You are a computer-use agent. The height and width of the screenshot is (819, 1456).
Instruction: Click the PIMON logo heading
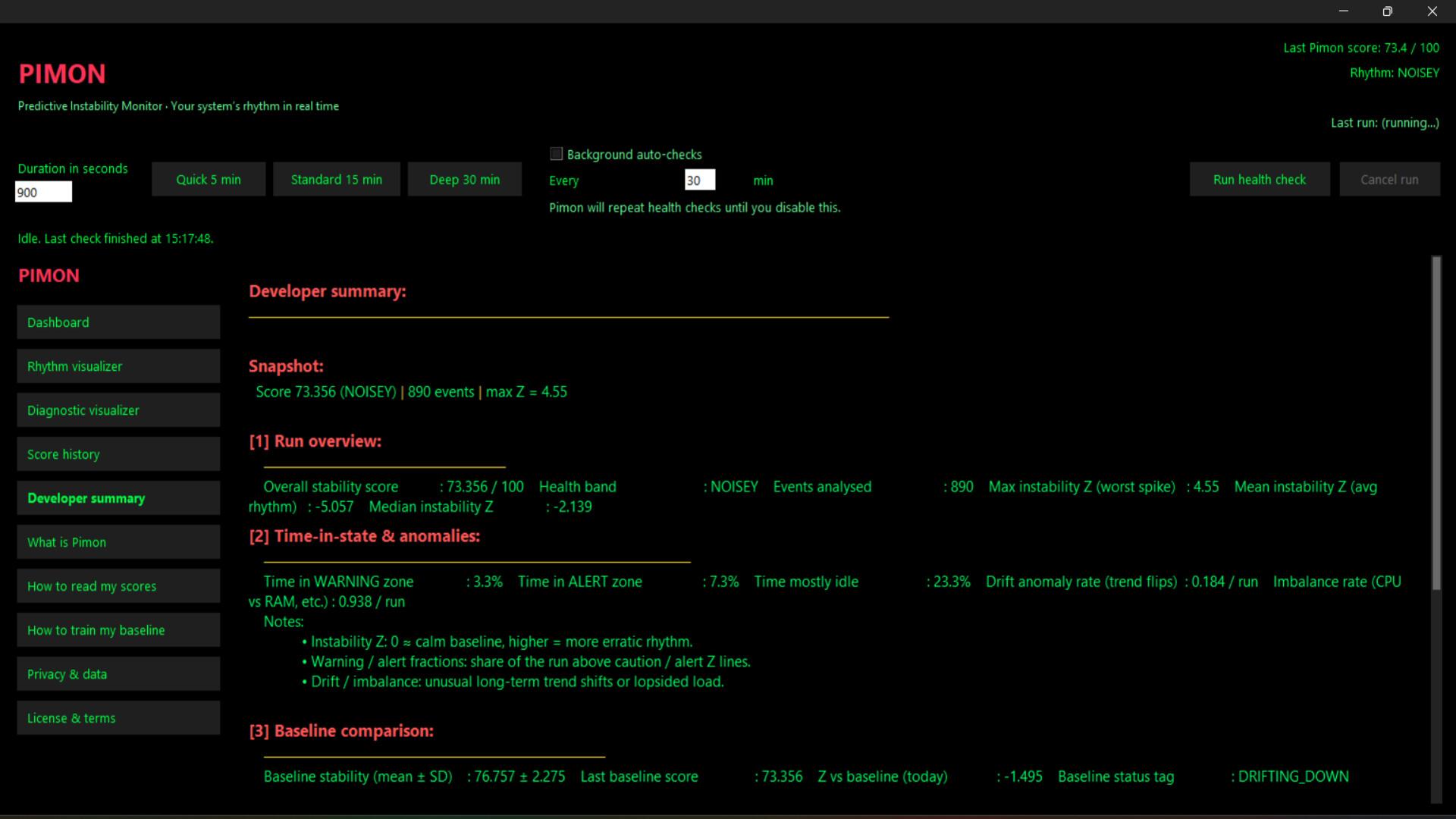[62, 74]
